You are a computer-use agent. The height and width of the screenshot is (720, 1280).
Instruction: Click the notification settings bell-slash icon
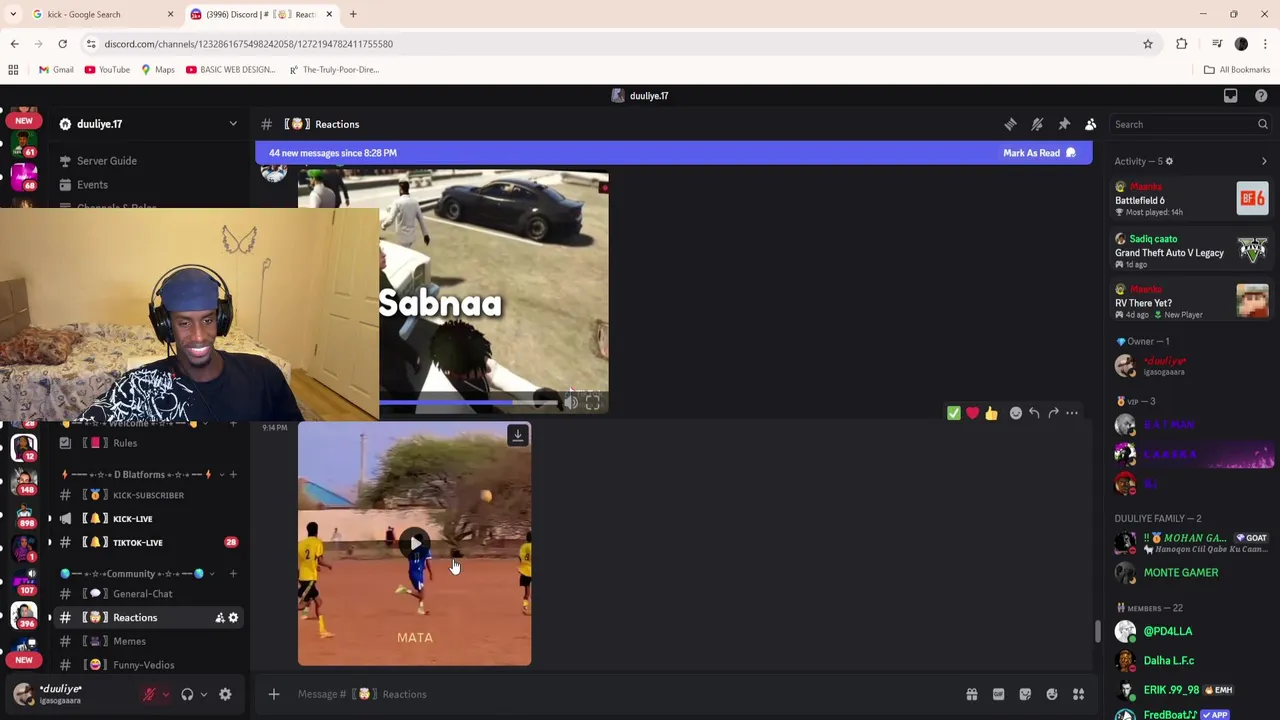click(x=1037, y=124)
